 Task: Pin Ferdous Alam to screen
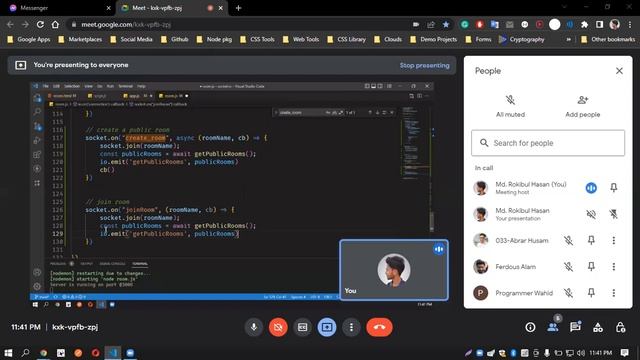[x=591, y=267]
